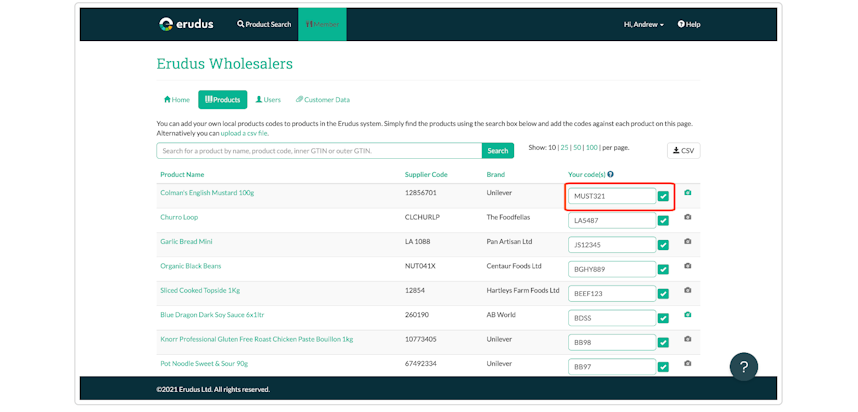Save code for Organic Black Beans

(663, 269)
